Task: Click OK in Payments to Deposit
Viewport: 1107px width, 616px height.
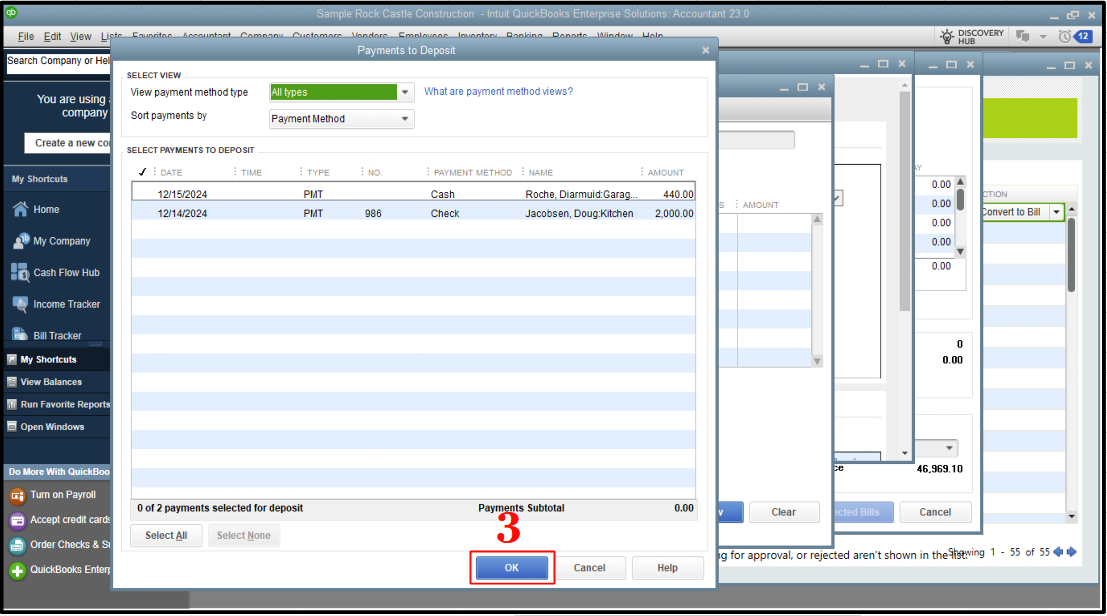Action: click(x=512, y=567)
